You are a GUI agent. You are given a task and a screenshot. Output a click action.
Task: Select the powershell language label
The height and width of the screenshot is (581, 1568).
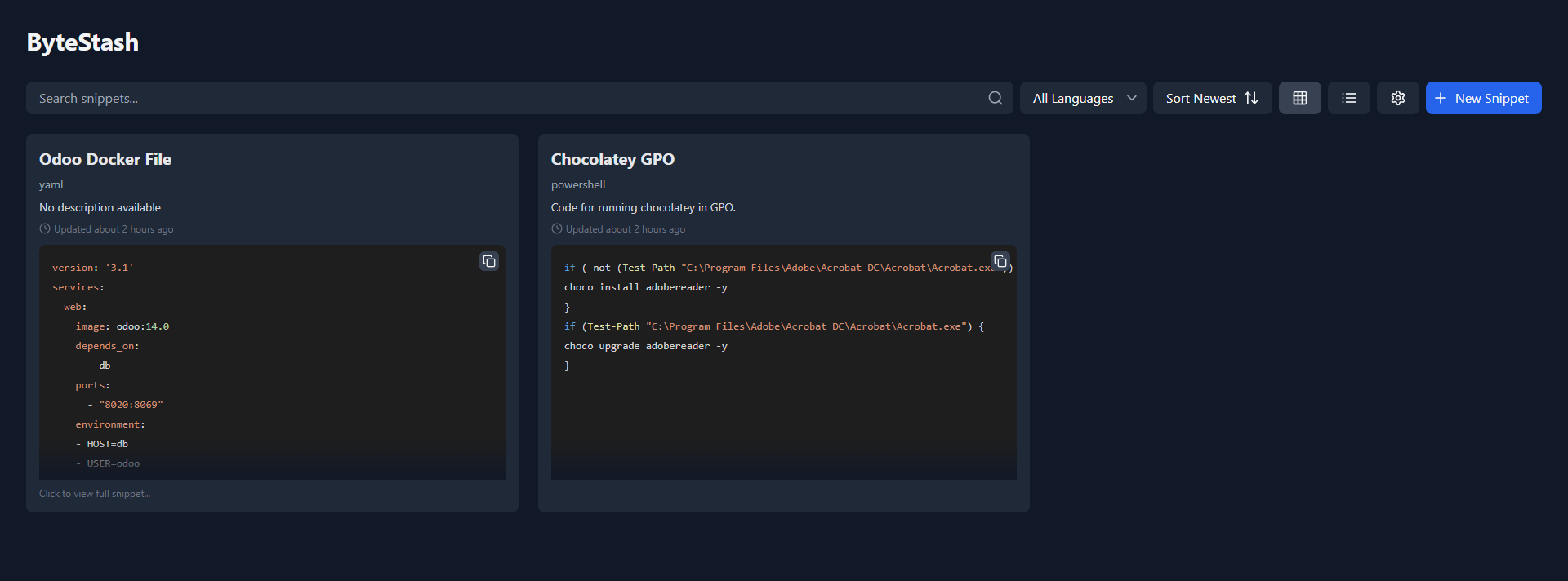coord(578,185)
